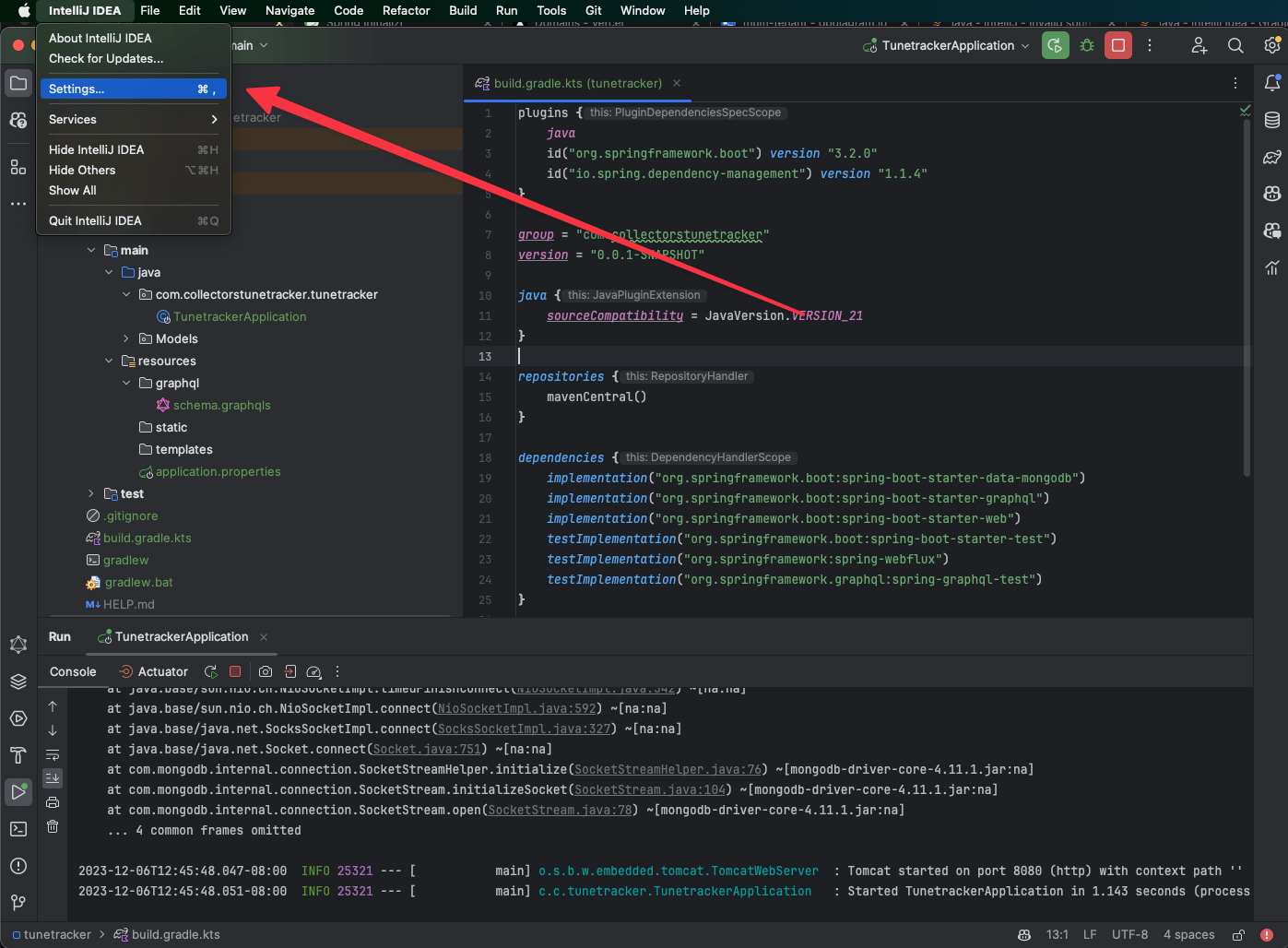This screenshot has width=1288, height=948.
Task: Open the Git tool window icon
Action: [x=18, y=903]
